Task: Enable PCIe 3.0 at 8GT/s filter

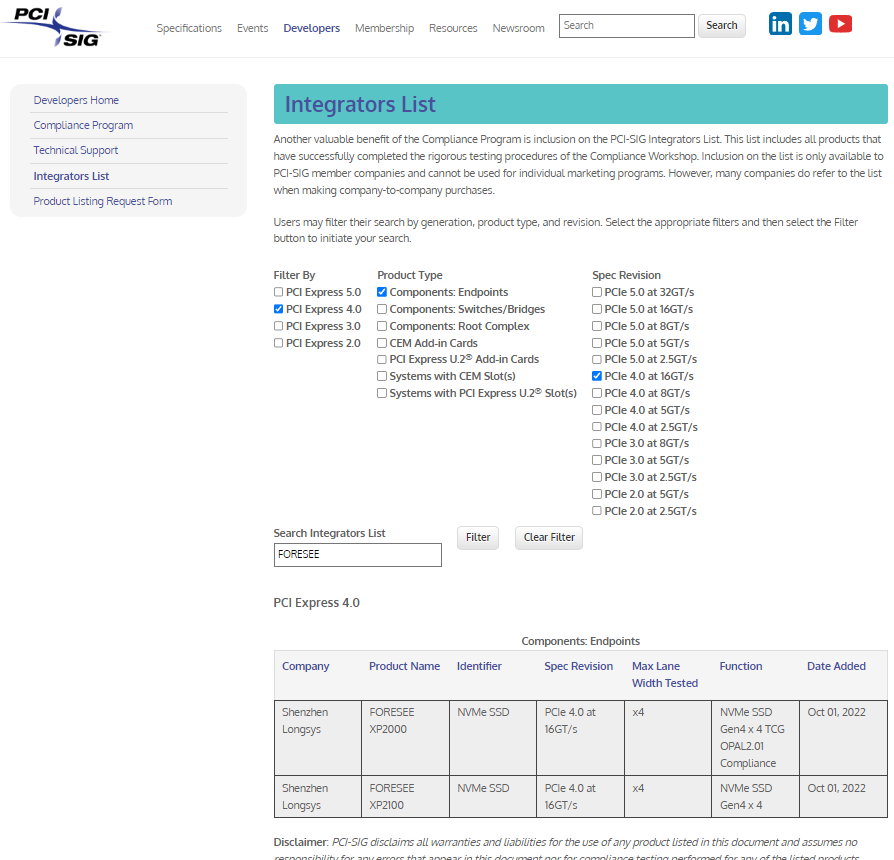Action: tap(596, 443)
